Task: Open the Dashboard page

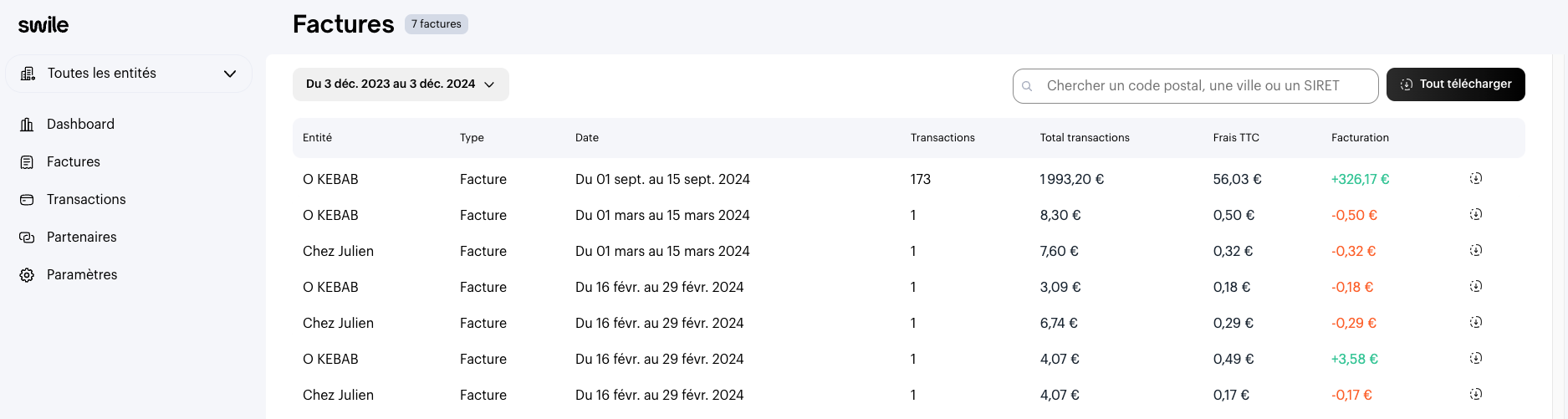Action: coord(80,125)
